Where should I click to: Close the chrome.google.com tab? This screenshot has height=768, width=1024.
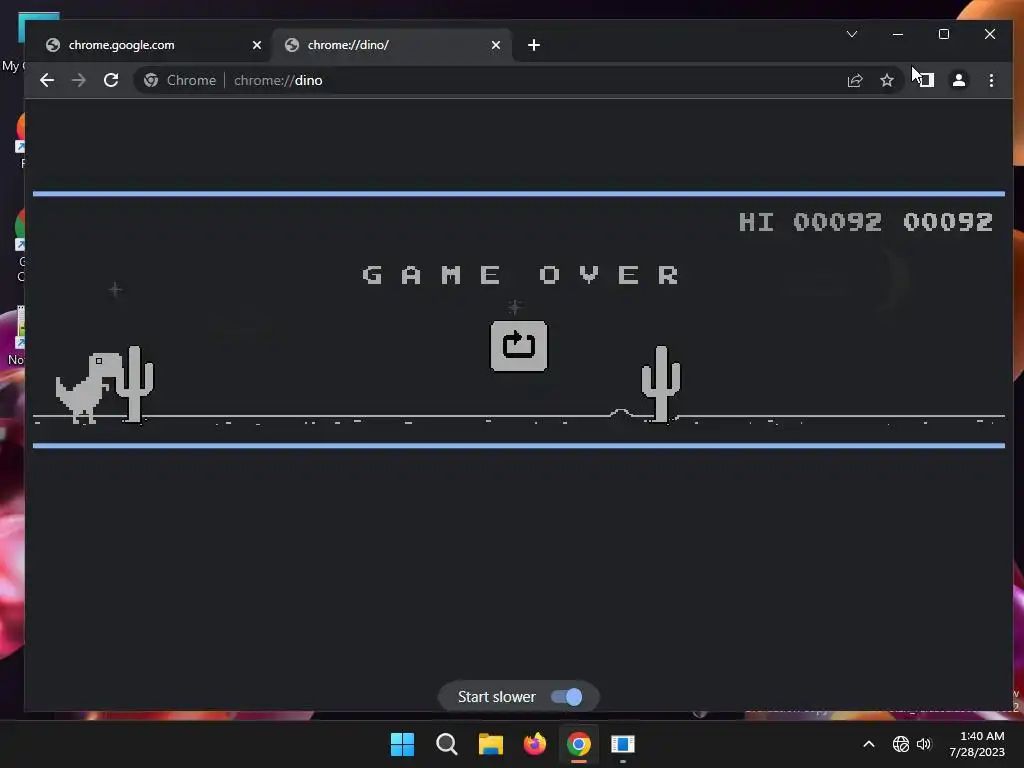pos(257,45)
